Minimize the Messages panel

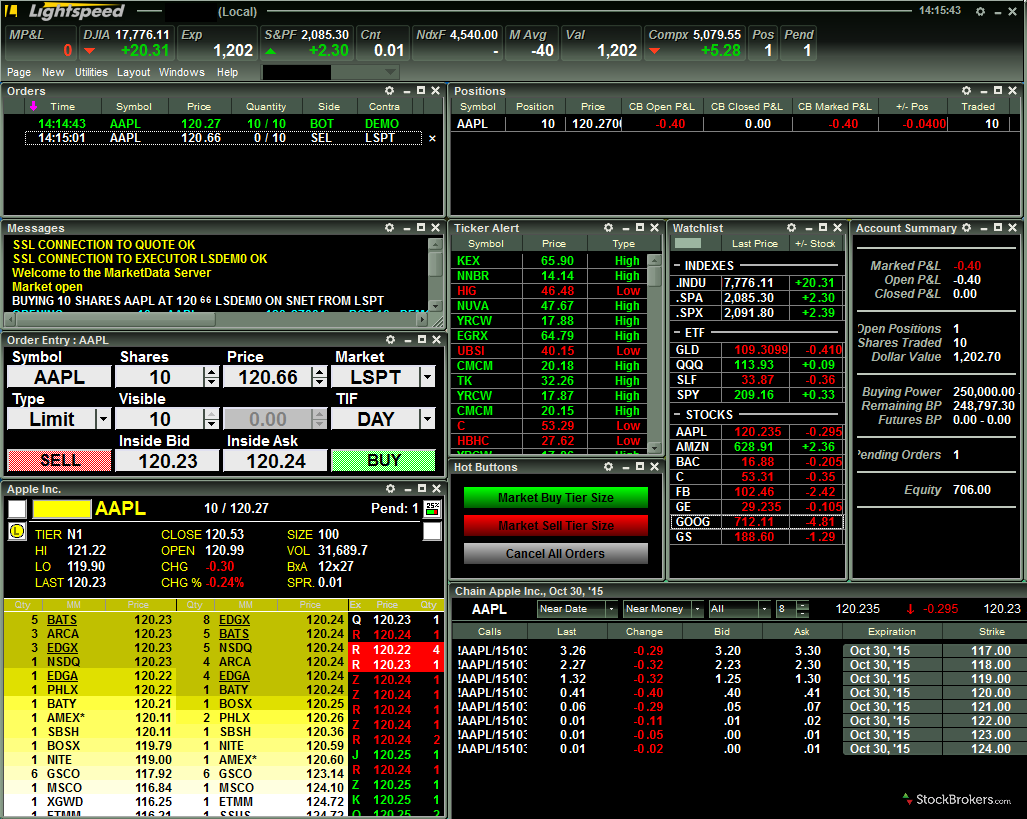(x=407, y=229)
